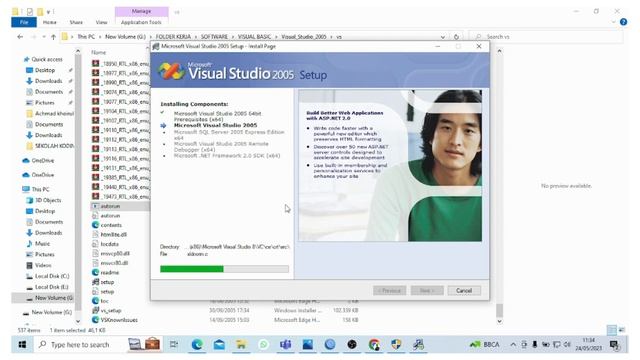Go back using Explorer back arrow

pos(20,37)
